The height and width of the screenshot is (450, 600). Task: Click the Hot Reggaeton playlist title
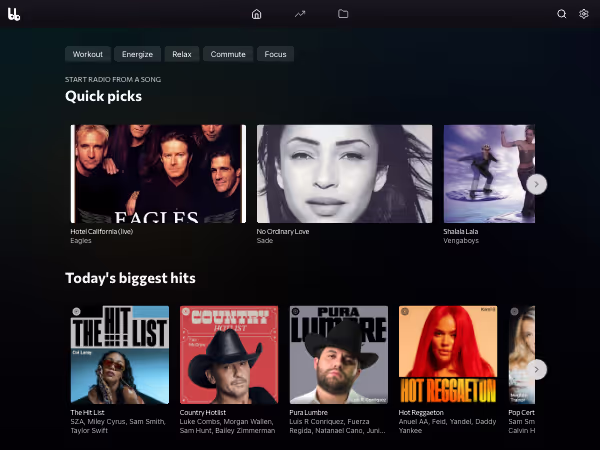[x=421, y=412]
